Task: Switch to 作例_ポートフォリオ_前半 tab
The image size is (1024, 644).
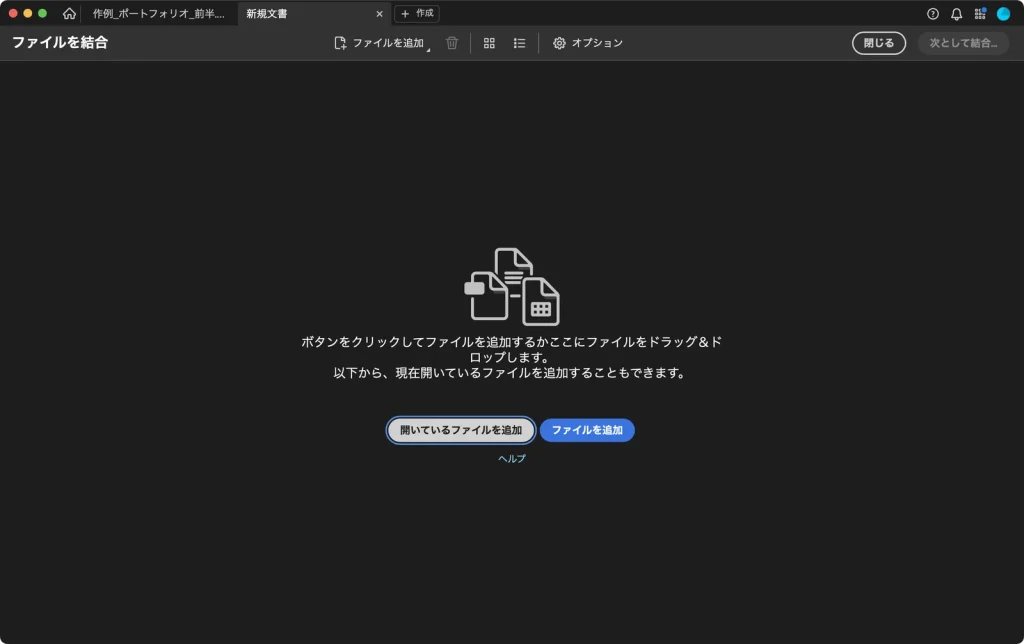Action: (x=159, y=13)
